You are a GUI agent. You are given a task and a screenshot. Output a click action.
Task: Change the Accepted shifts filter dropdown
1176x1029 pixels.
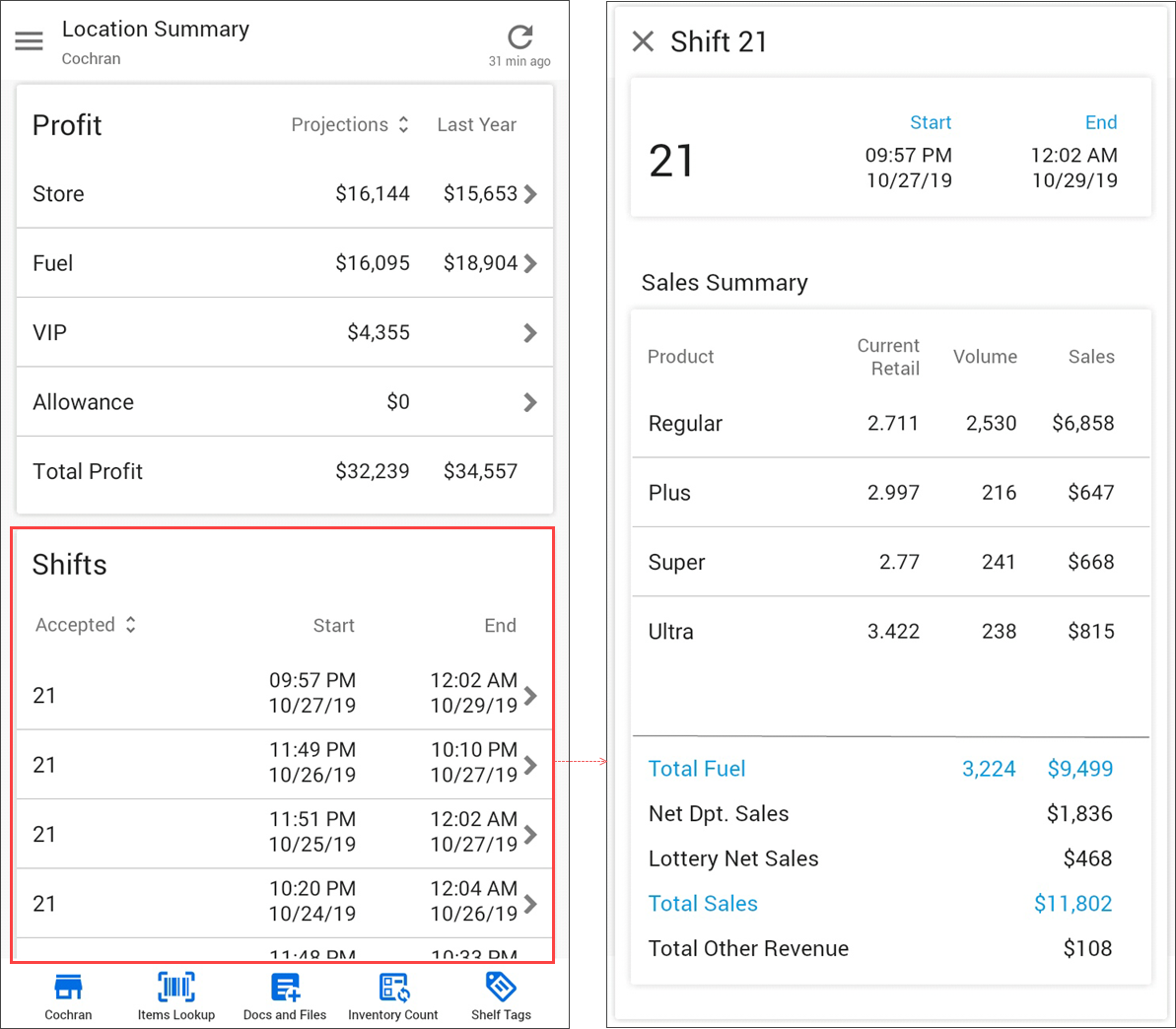86,625
